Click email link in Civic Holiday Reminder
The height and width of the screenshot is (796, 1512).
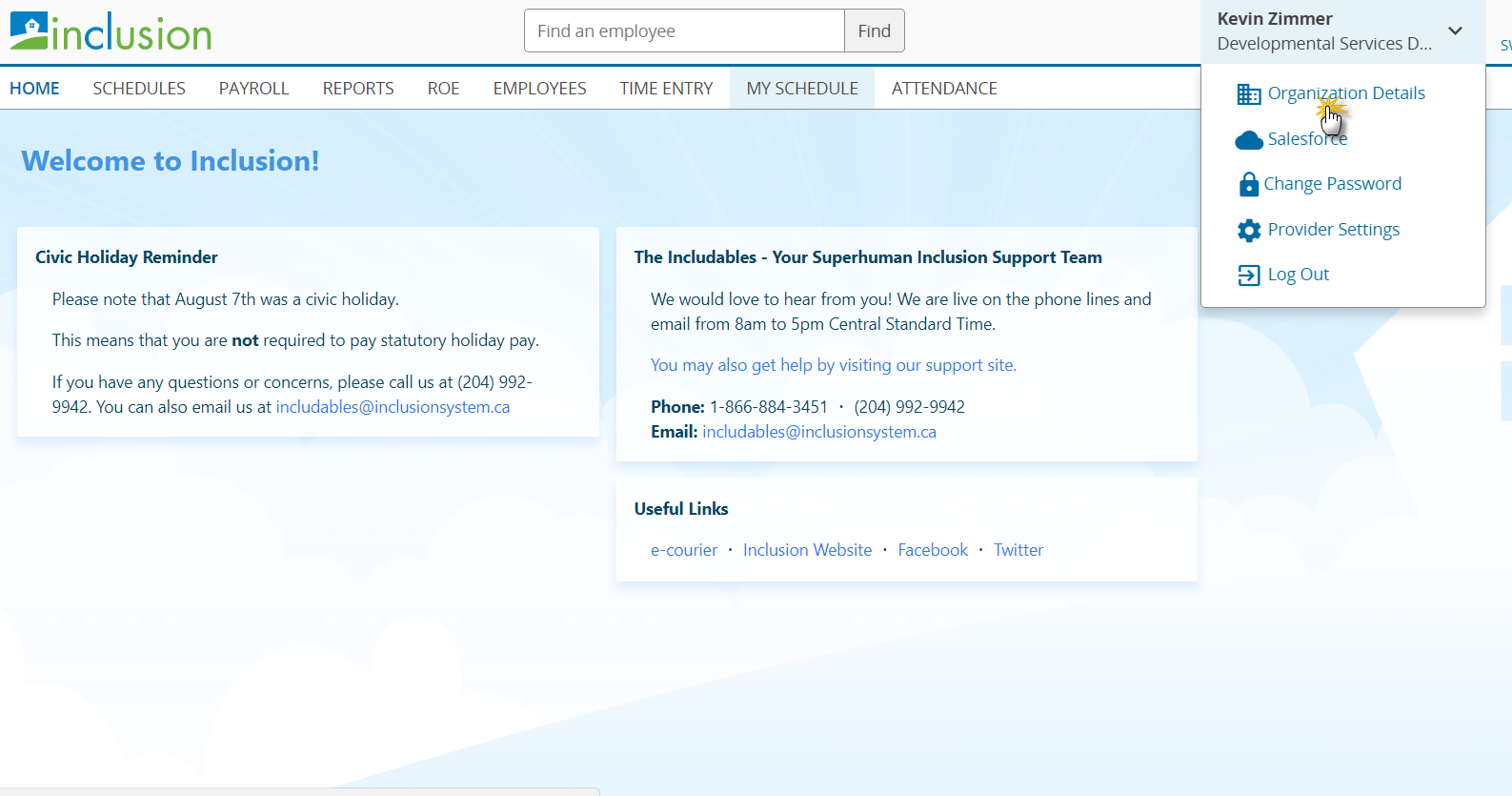(393, 407)
